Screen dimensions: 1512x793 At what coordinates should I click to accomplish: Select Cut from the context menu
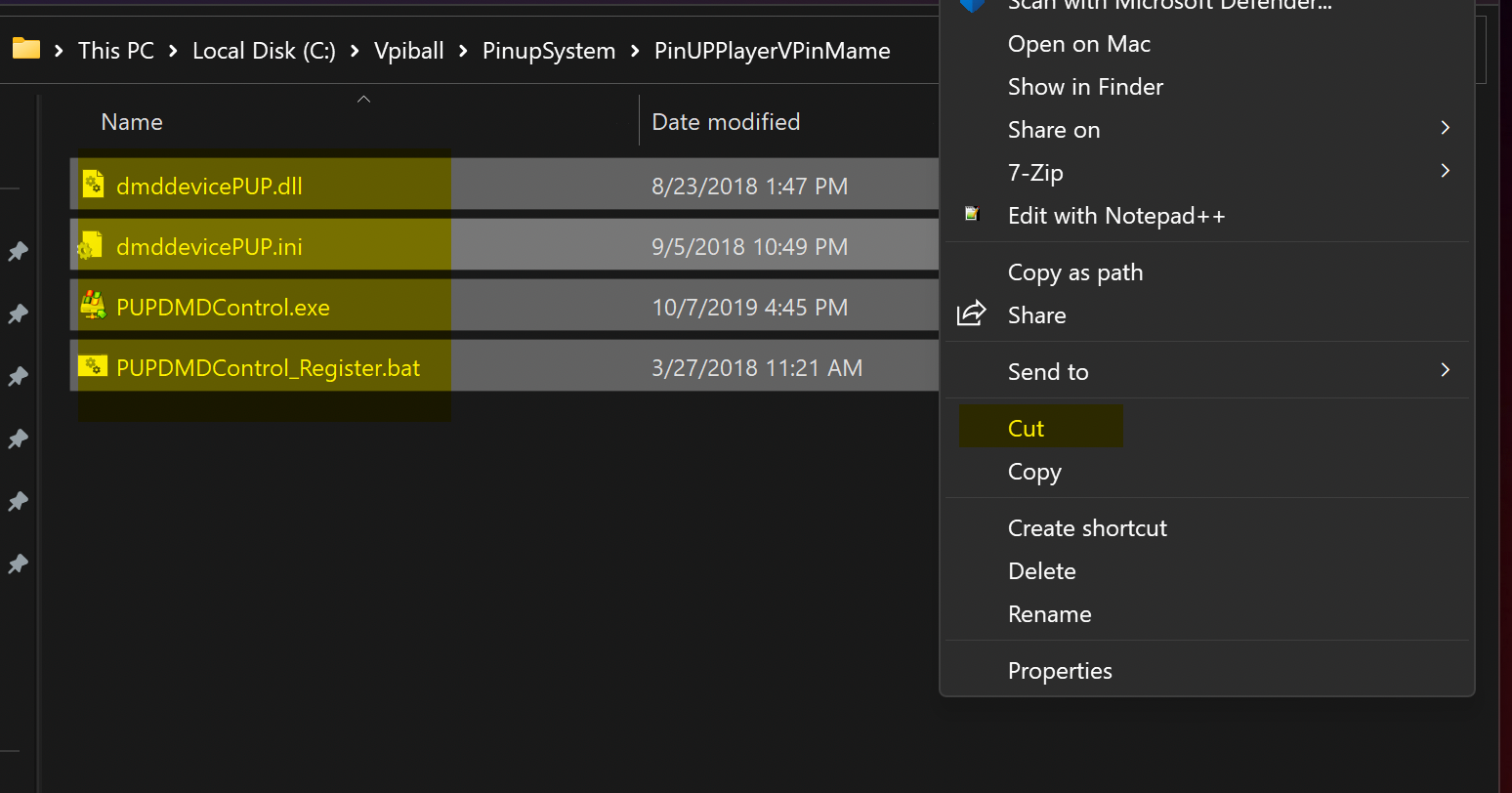(x=1026, y=428)
